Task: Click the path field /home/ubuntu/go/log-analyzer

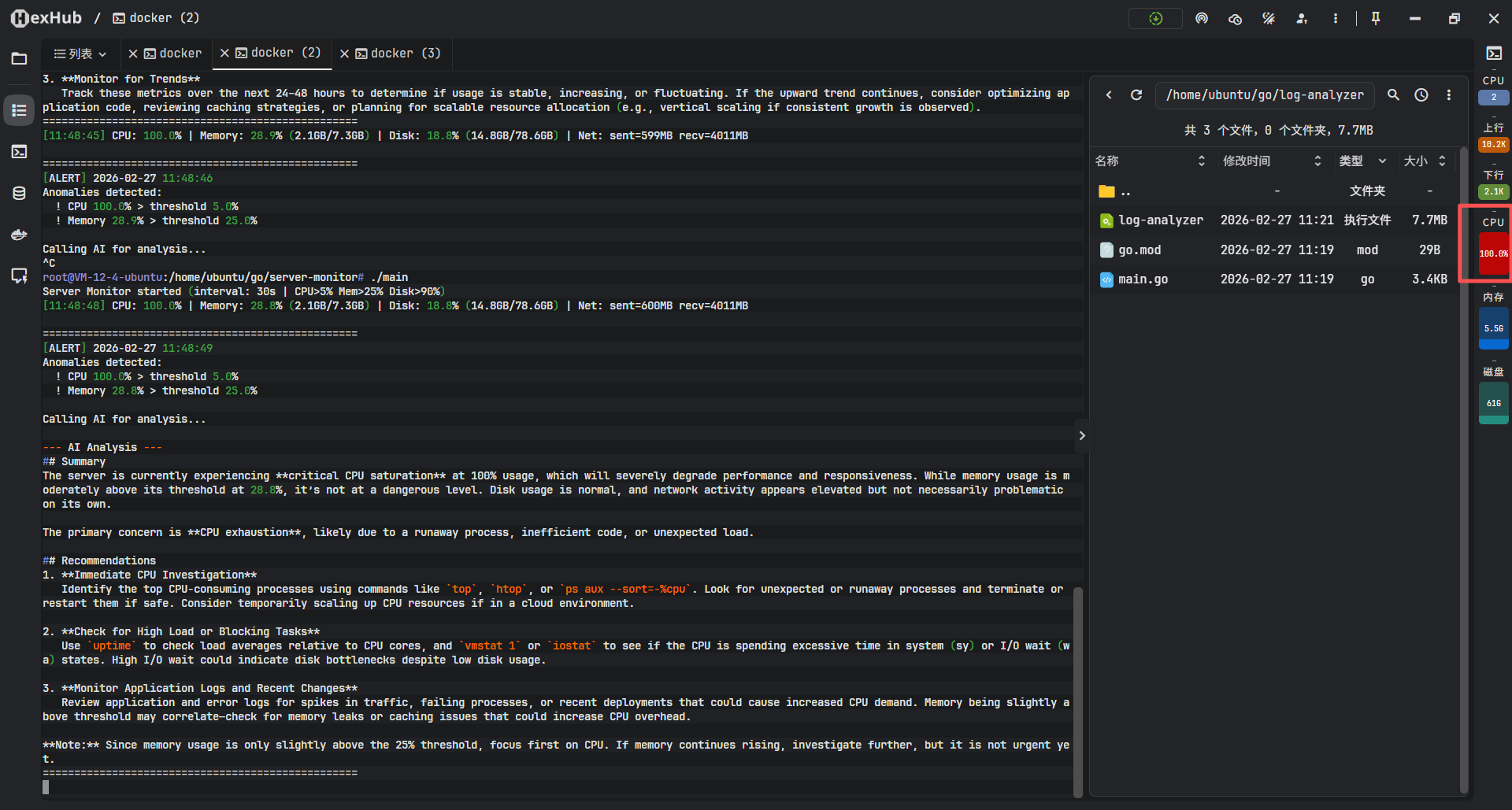Action: click(x=1265, y=95)
